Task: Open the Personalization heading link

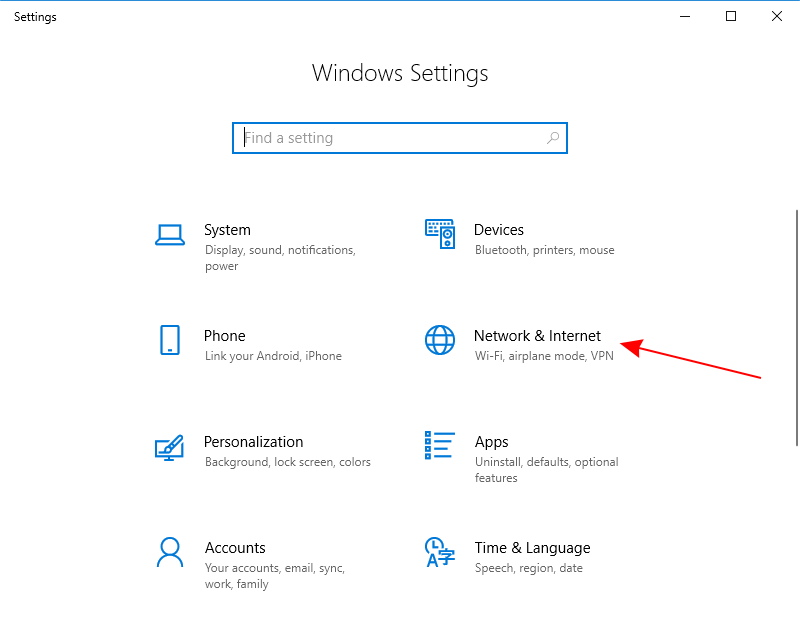Action: pos(253,442)
